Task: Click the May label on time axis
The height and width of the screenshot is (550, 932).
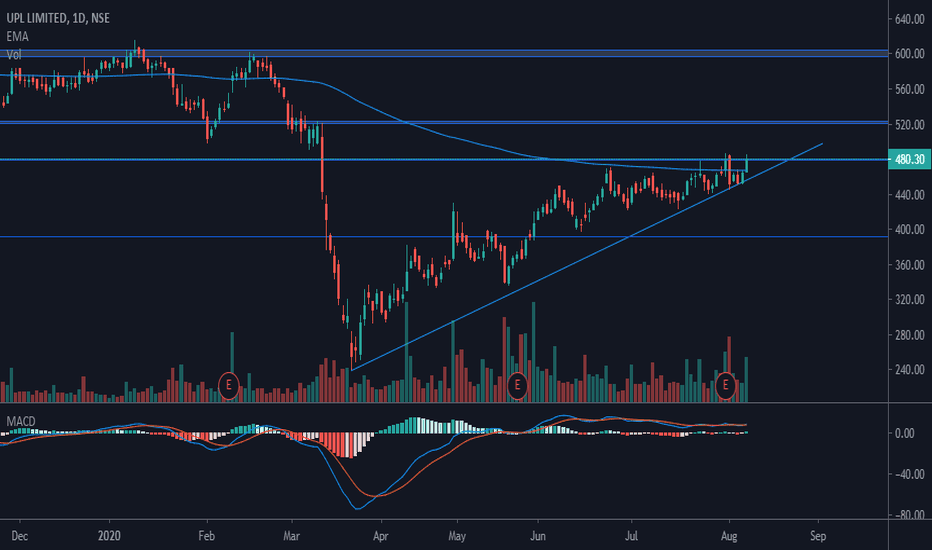Action: pyautogui.click(x=457, y=536)
